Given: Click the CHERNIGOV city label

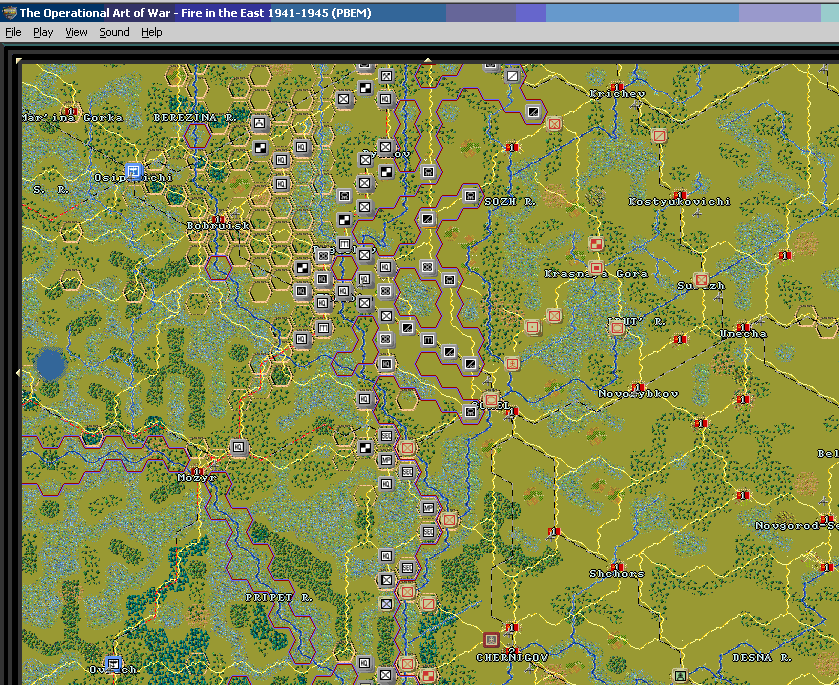Looking at the screenshot, I should (512, 658).
